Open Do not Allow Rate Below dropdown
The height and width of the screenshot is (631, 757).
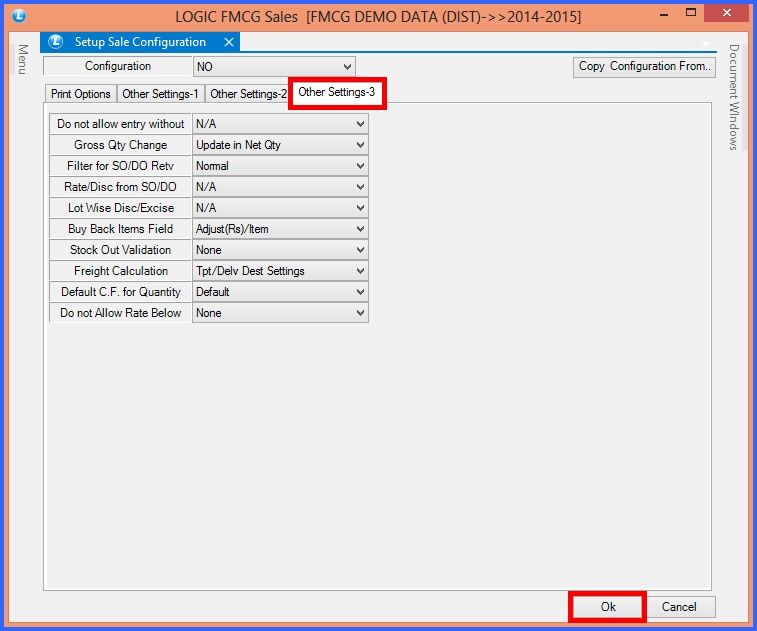(x=280, y=313)
